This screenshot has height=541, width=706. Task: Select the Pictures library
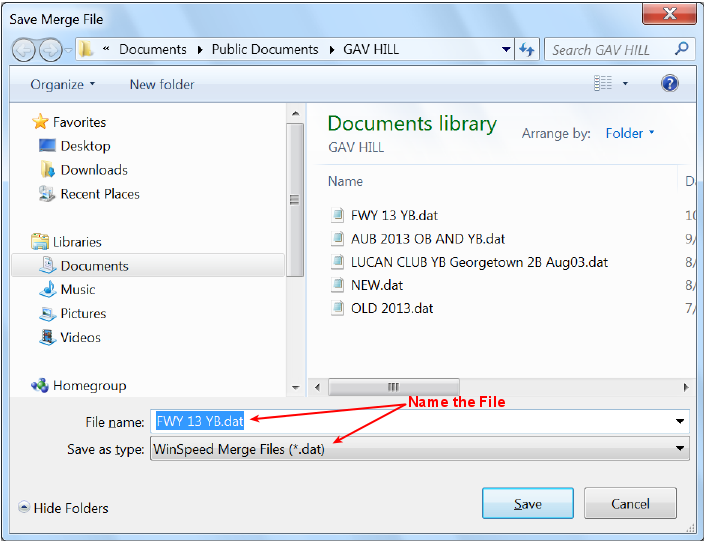83,313
